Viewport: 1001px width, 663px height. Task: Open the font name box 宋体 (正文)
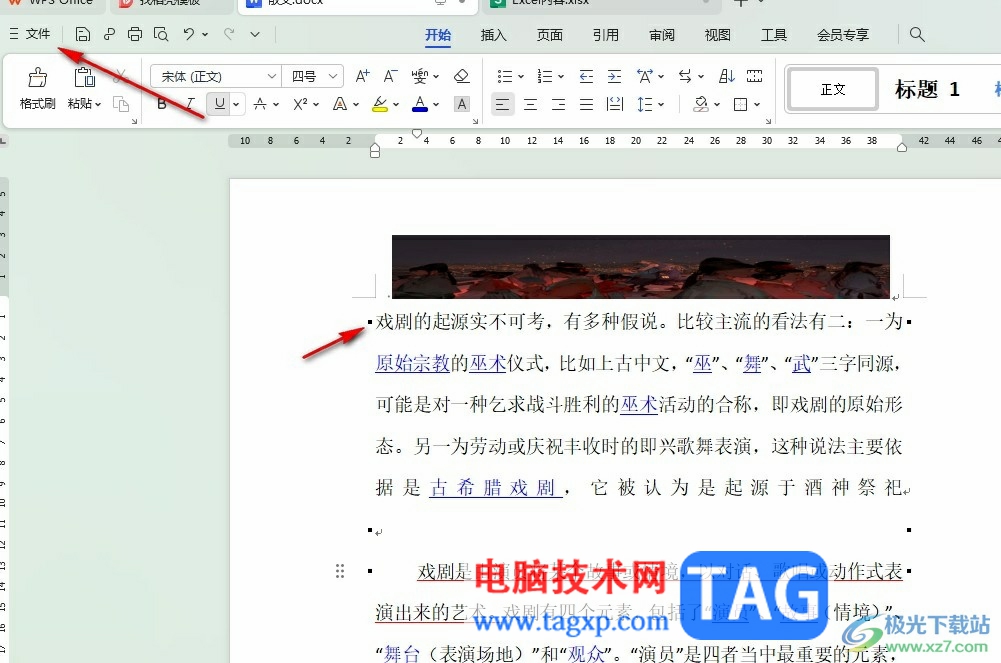pyautogui.click(x=215, y=77)
